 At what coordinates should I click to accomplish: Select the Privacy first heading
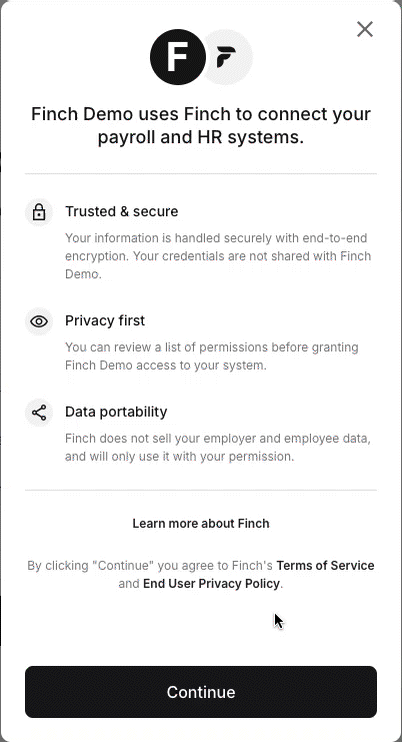point(105,320)
